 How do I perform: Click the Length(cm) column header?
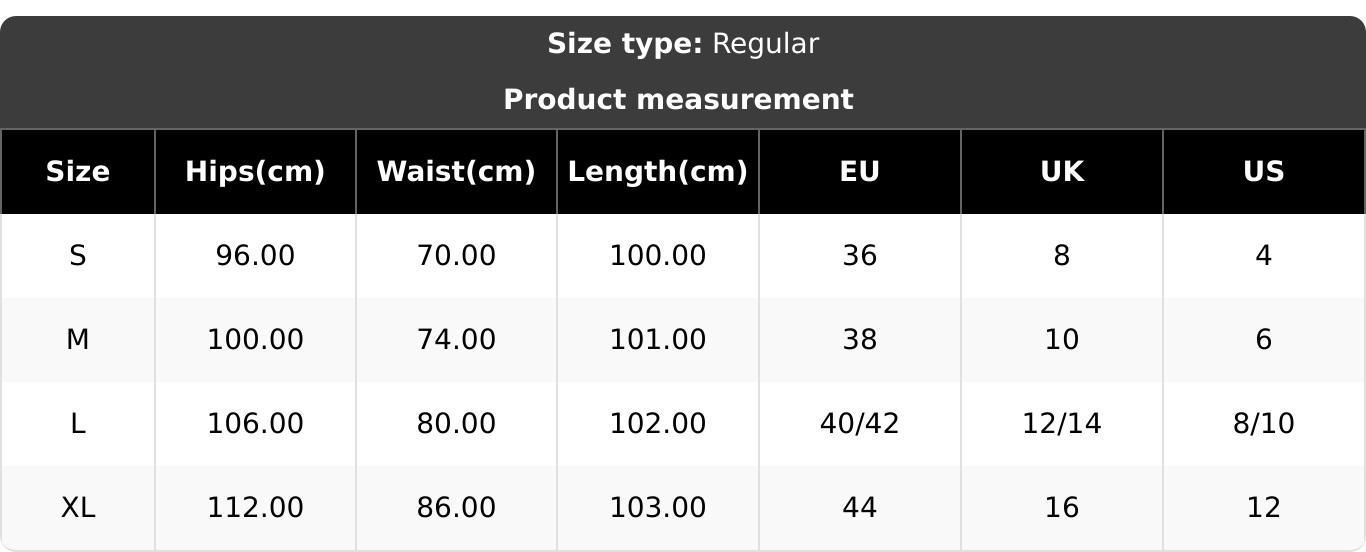657,172
